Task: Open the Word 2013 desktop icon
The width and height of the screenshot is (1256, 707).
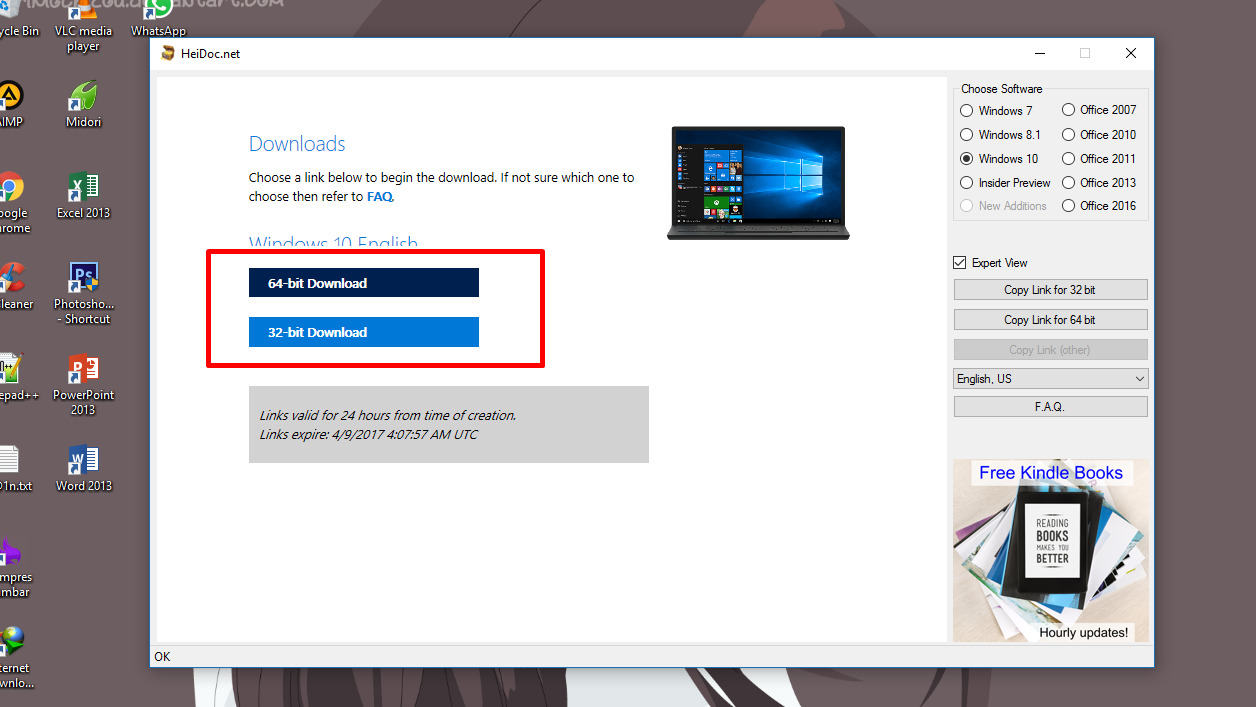Action: tap(83, 462)
